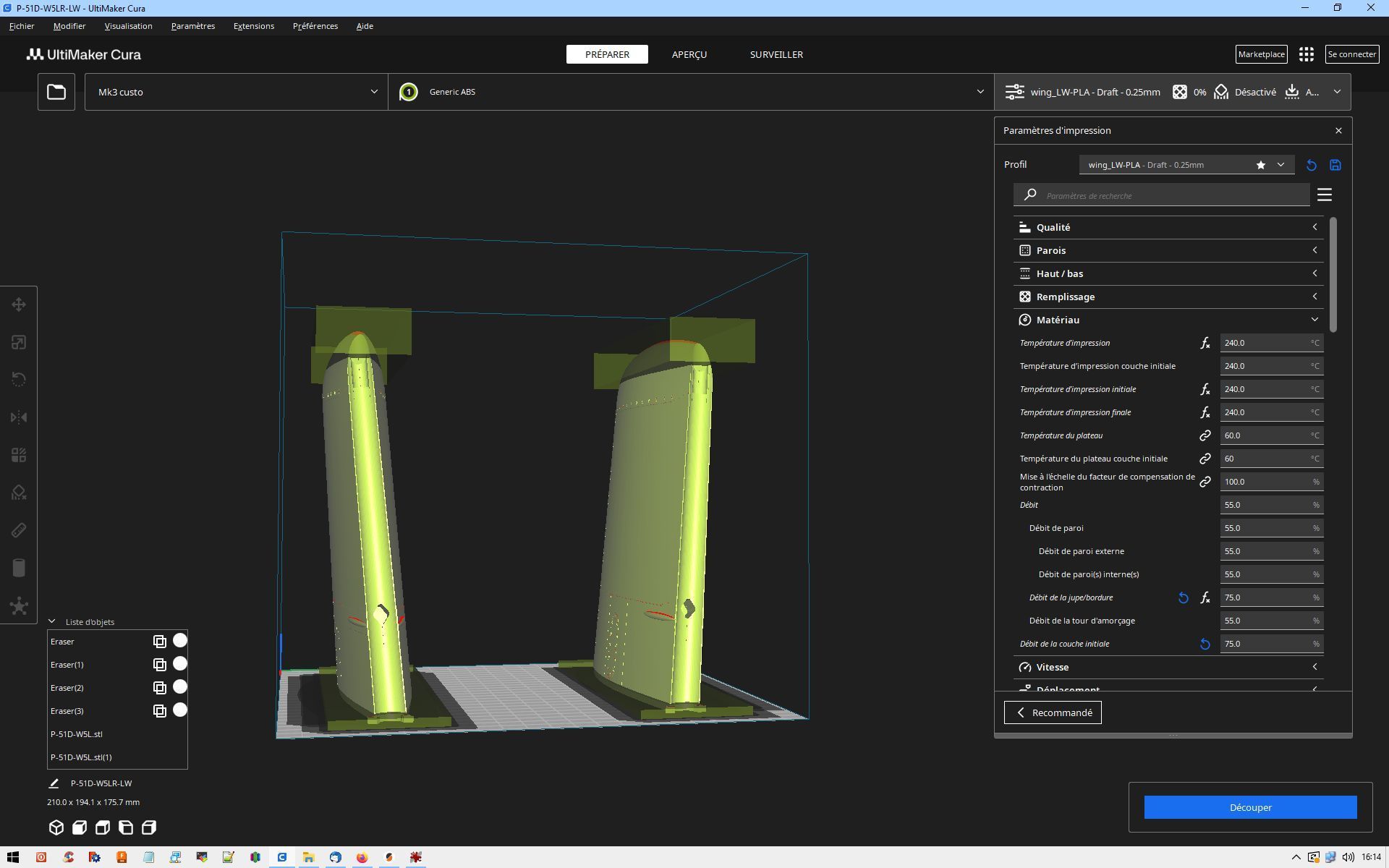Switch to right side view cube icon

pos(149,827)
